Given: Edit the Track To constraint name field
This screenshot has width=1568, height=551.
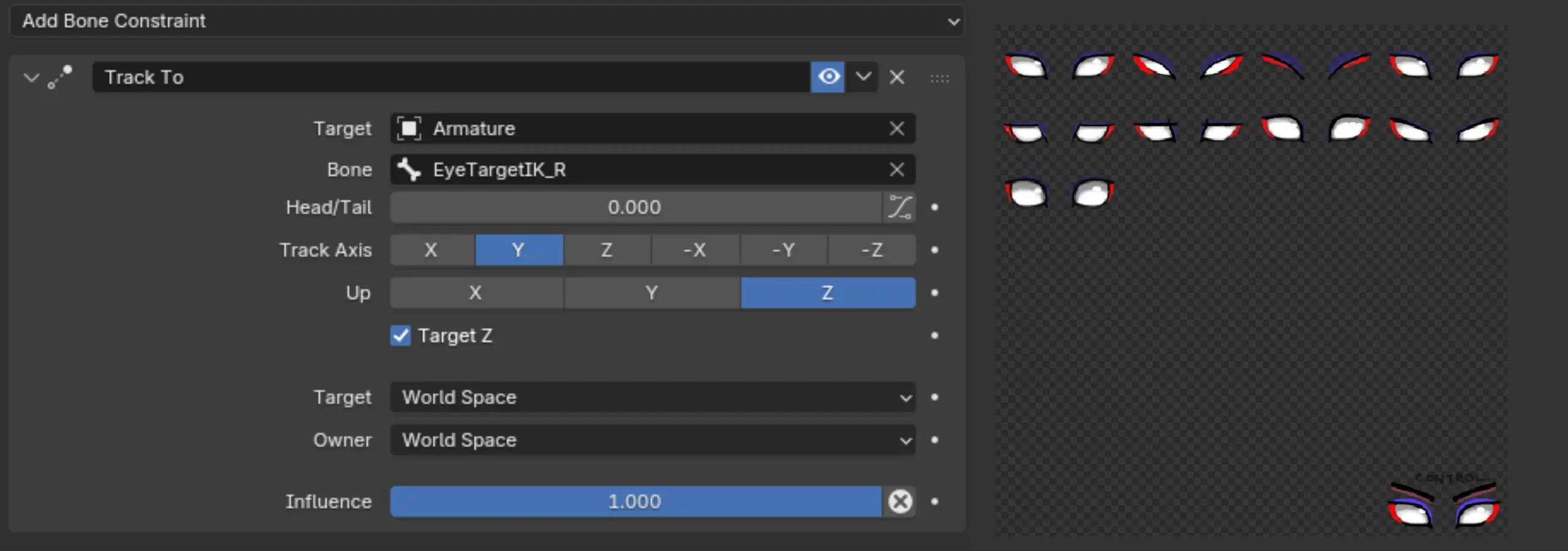Looking at the screenshot, I should [451, 77].
